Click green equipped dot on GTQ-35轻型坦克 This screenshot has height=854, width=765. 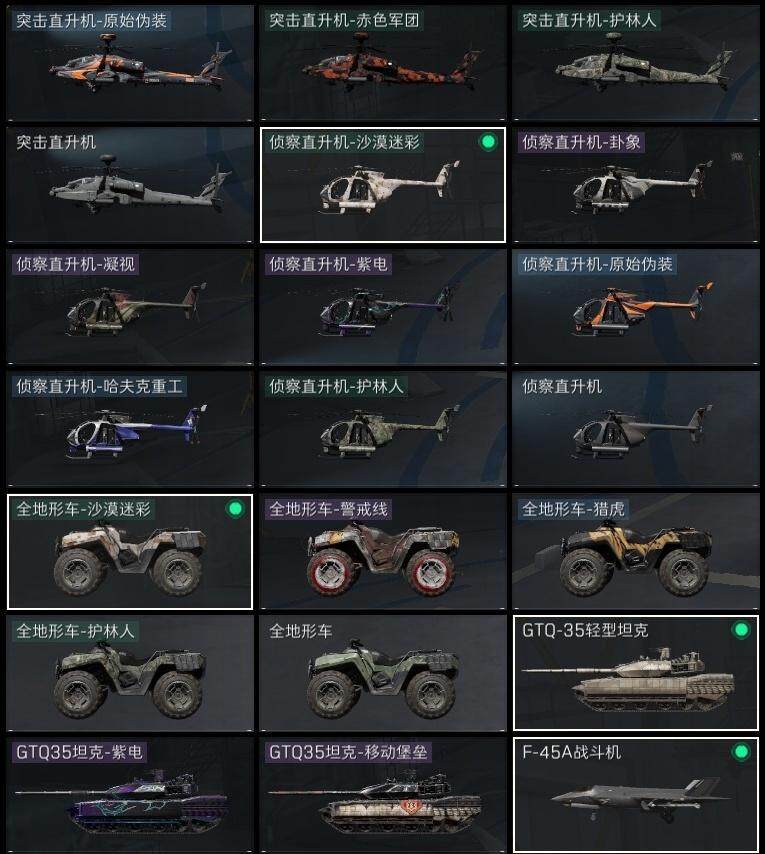(x=741, y=630)
